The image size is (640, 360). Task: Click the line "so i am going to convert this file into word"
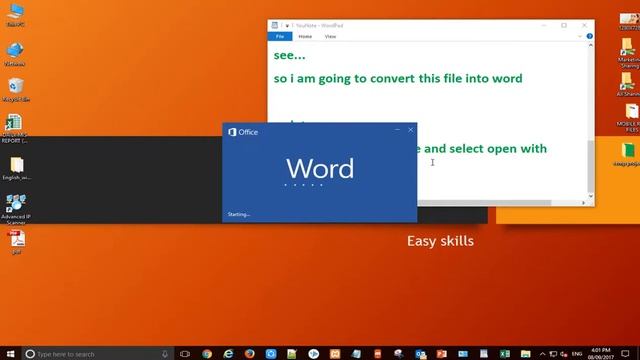click(x=398, y=78)
